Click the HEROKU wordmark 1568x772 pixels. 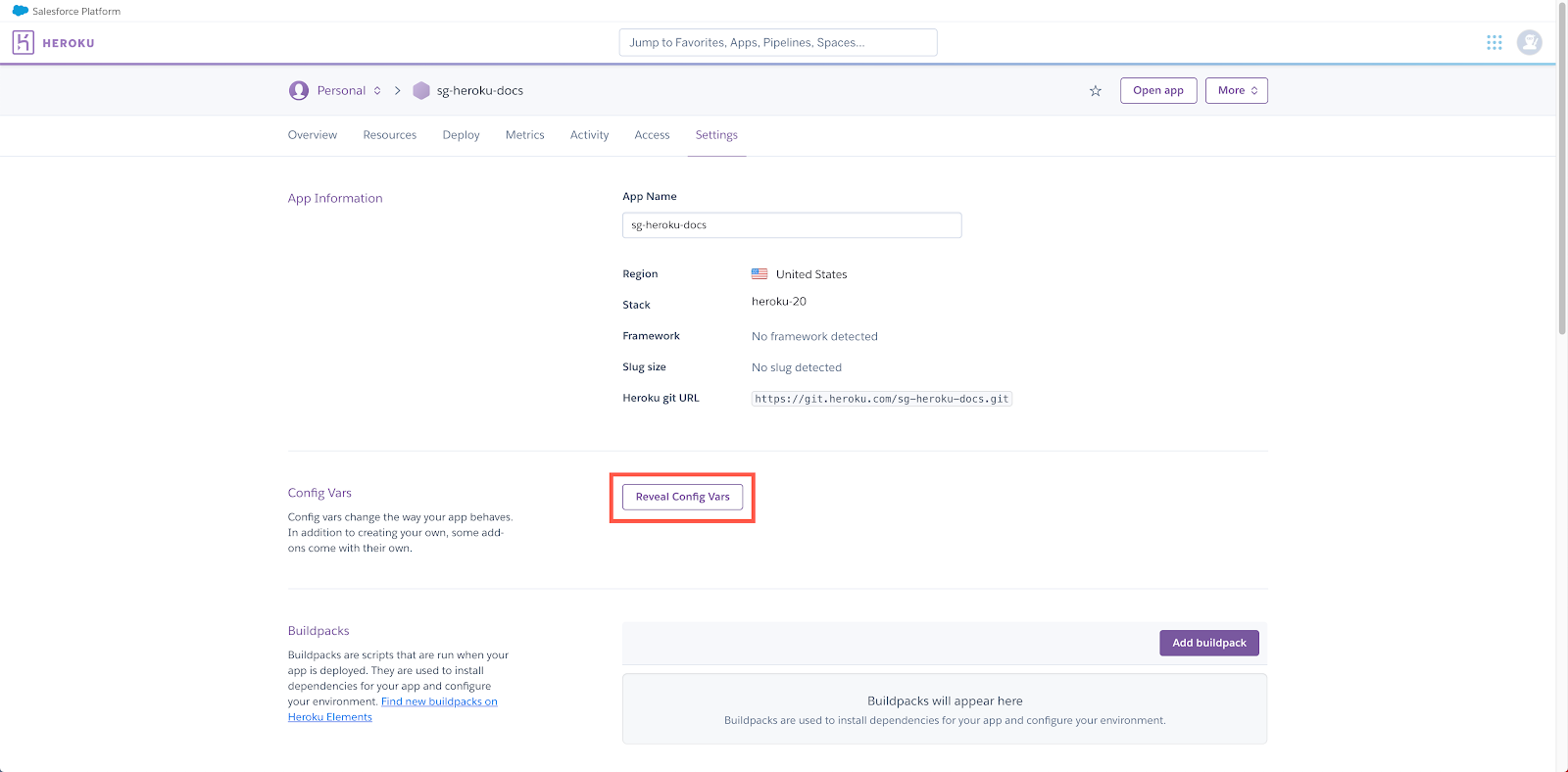tap(69, 43)
